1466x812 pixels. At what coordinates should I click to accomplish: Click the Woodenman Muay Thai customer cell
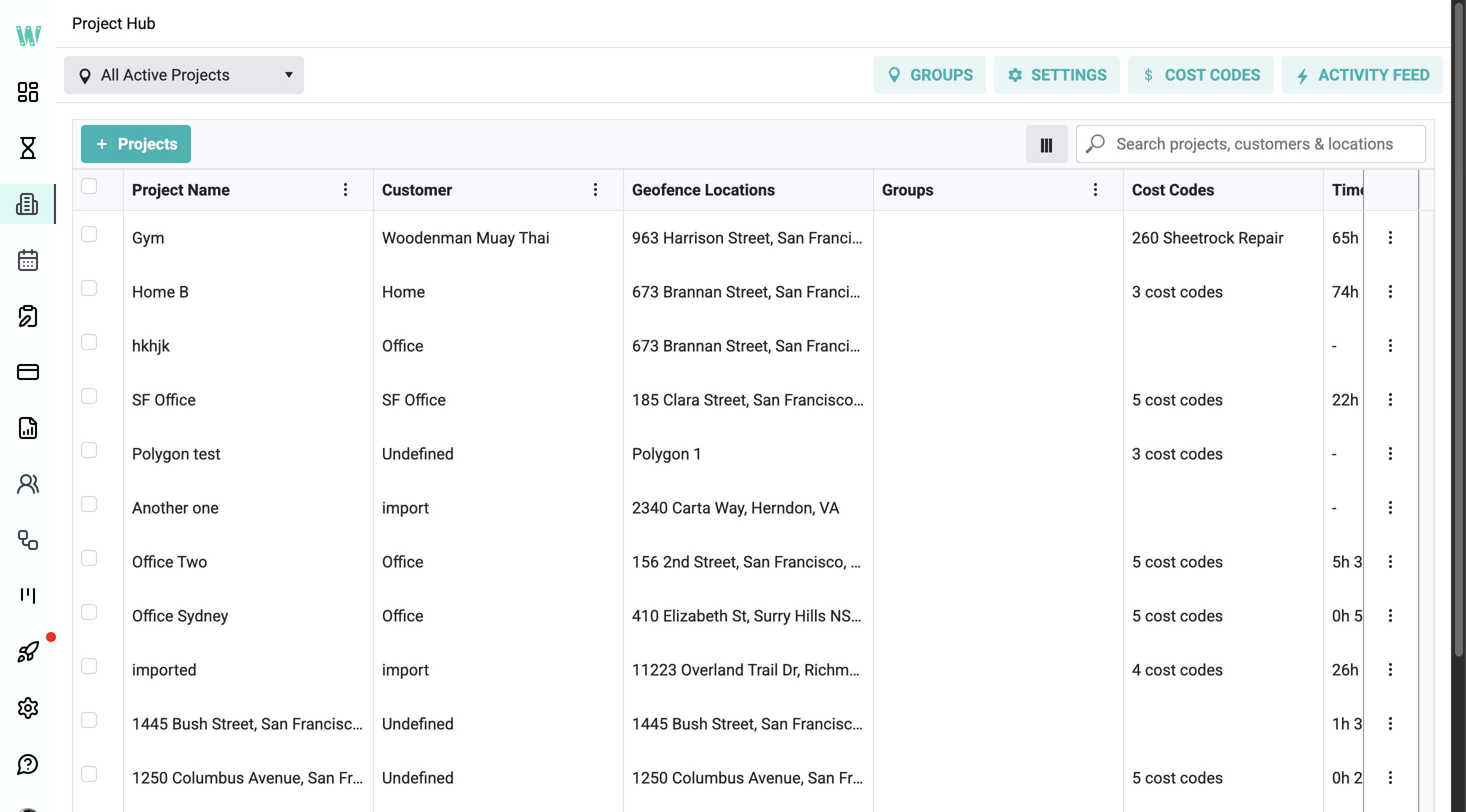tap(465, 238)
